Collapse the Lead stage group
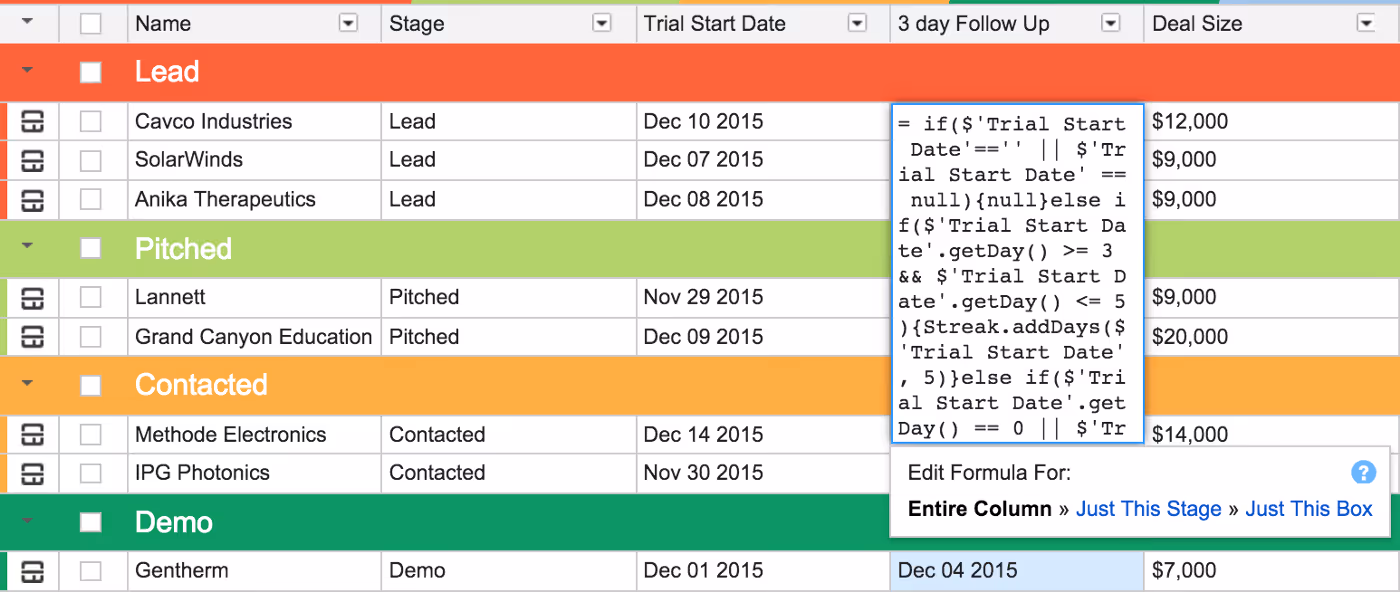The width and height of the screenshot is (1400, 592). (x=27, y=71)
